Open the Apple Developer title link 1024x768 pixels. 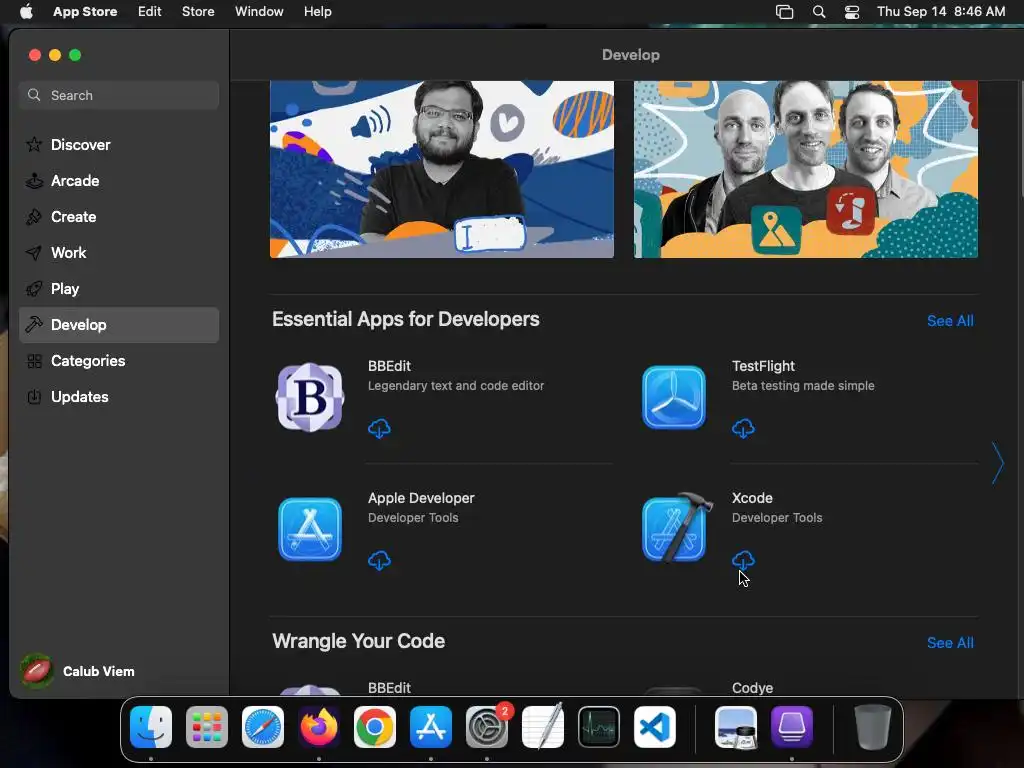[421, 498]
